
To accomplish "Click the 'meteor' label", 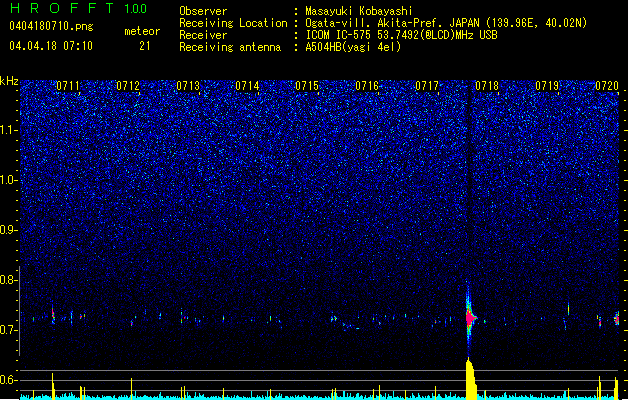I will tap(142, 31).
